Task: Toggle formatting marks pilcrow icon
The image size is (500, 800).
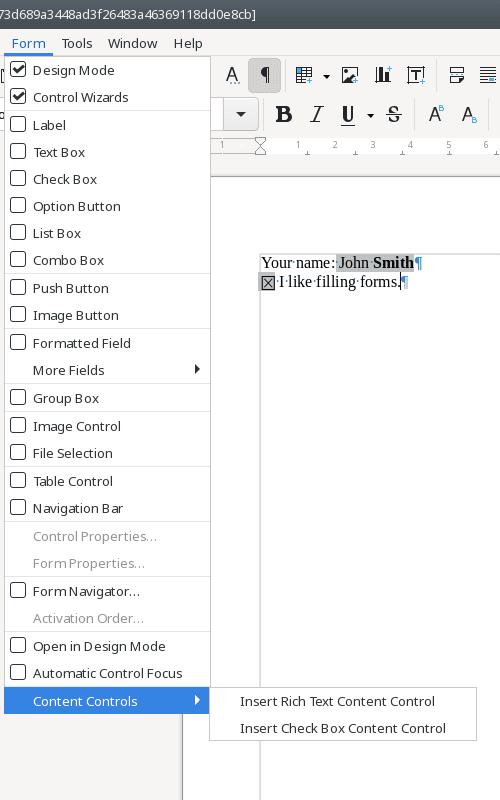Action: pyautogui.click(x=264, y=76)
